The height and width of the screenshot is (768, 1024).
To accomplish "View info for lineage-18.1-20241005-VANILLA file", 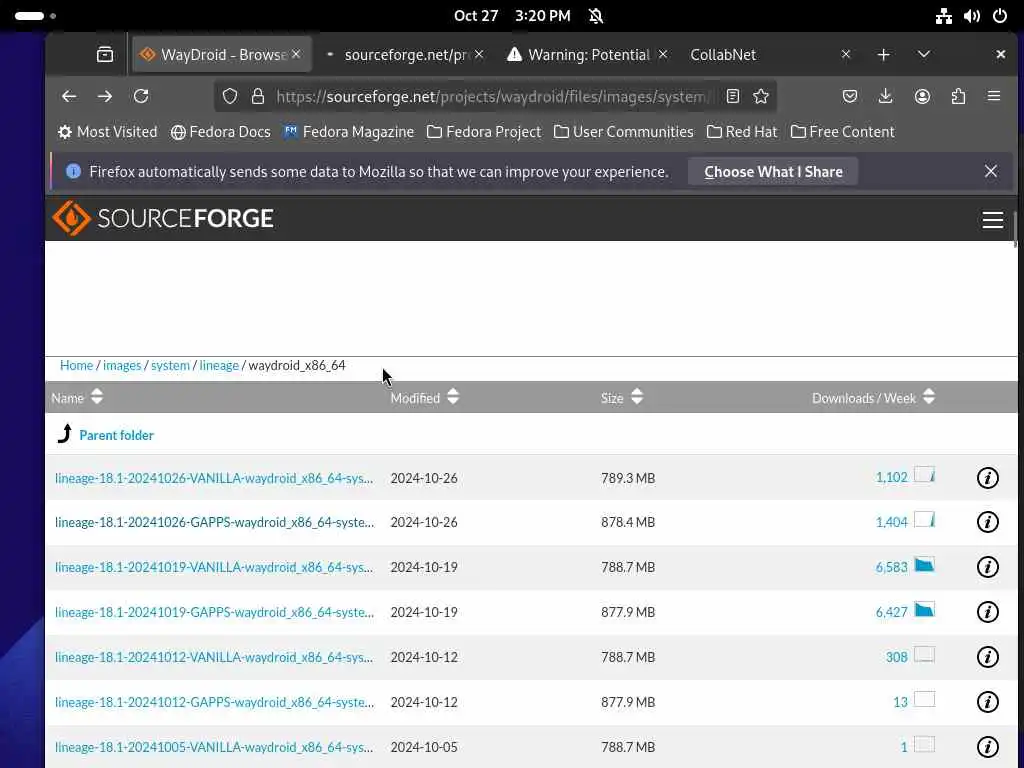I will (x=987, y=746).
